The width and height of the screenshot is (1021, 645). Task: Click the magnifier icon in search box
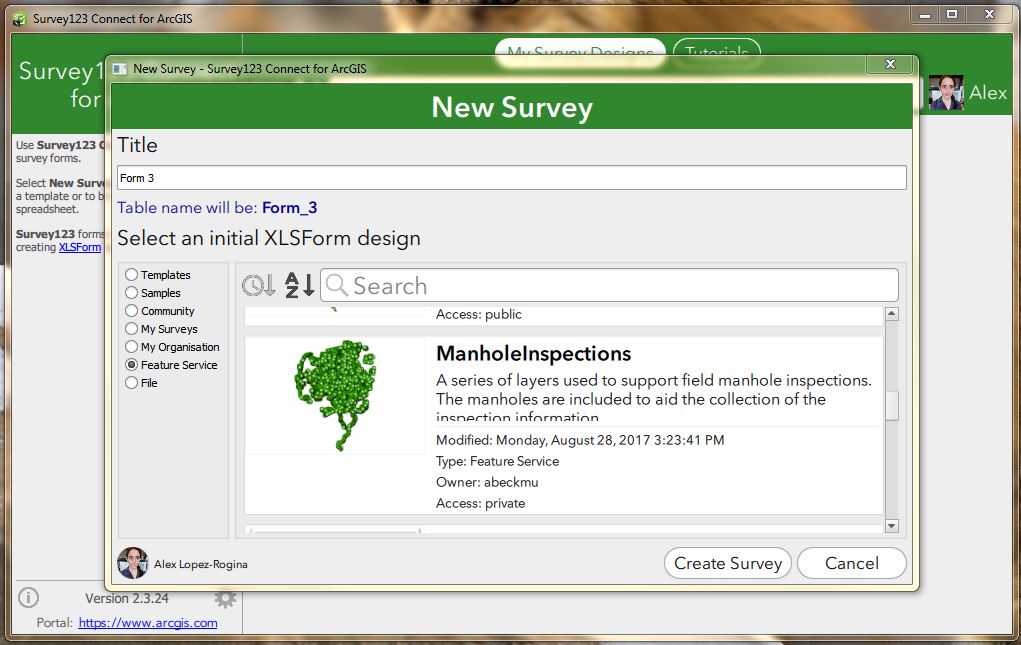(x=337, y=285)
